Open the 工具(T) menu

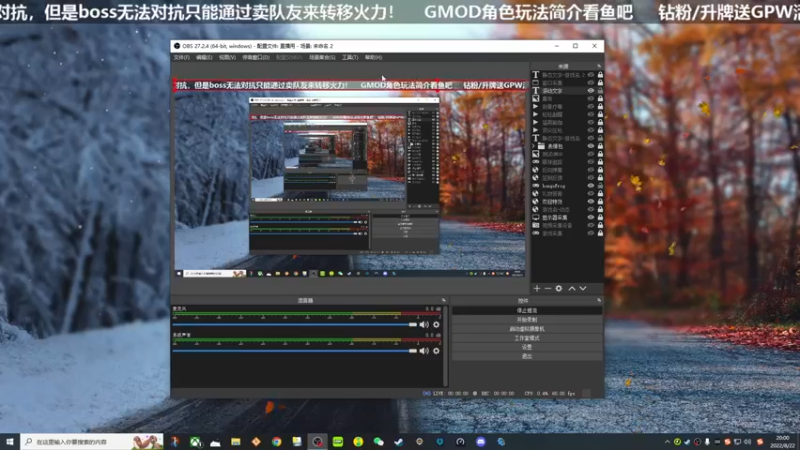click(350, 58)
